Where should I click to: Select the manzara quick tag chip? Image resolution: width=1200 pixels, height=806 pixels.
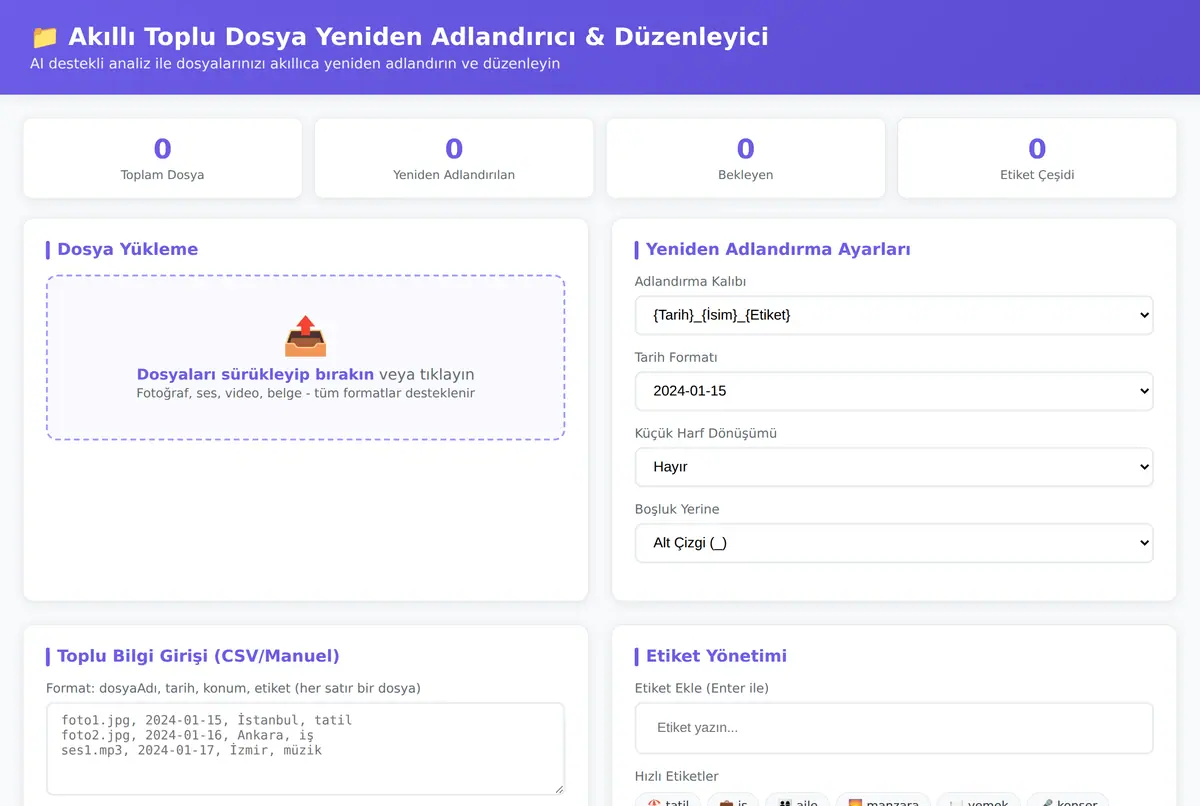883,800
